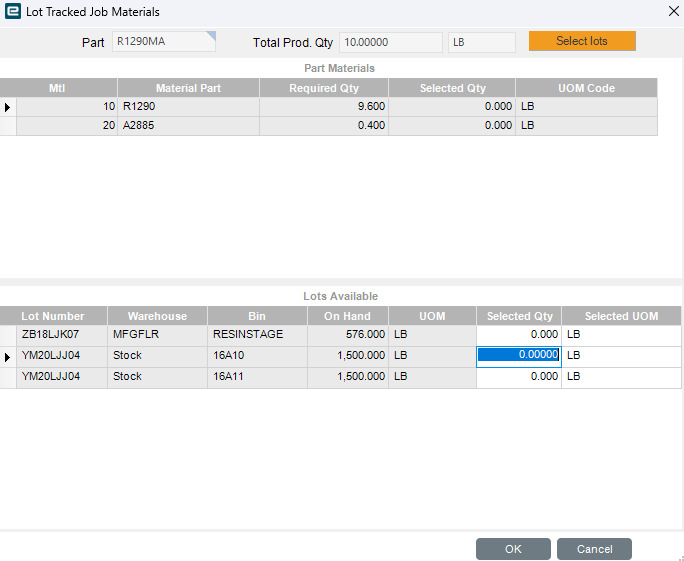Select lot ZB18LJK07 cell
The height and width of the screenshot is (561, 684).
pos(62,335)
